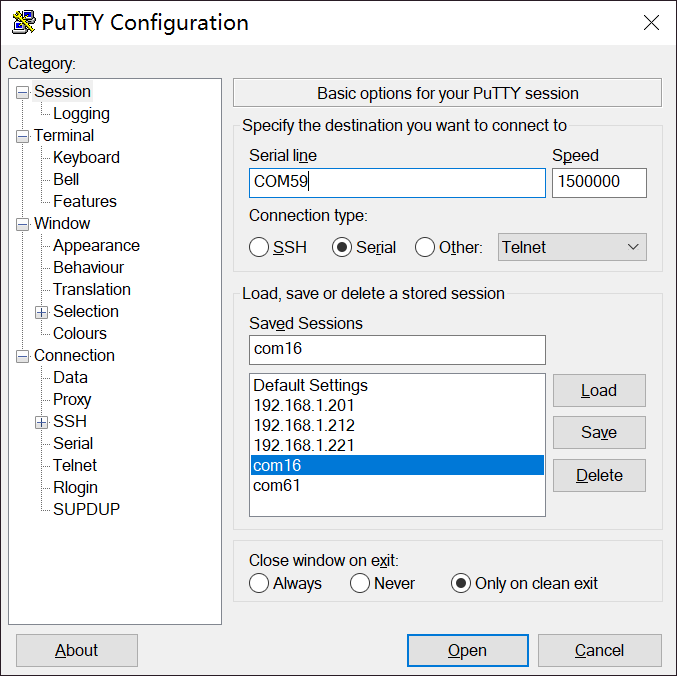677x676 pixels.
Task: Select com61 saved session
Action: coord(397,485)
